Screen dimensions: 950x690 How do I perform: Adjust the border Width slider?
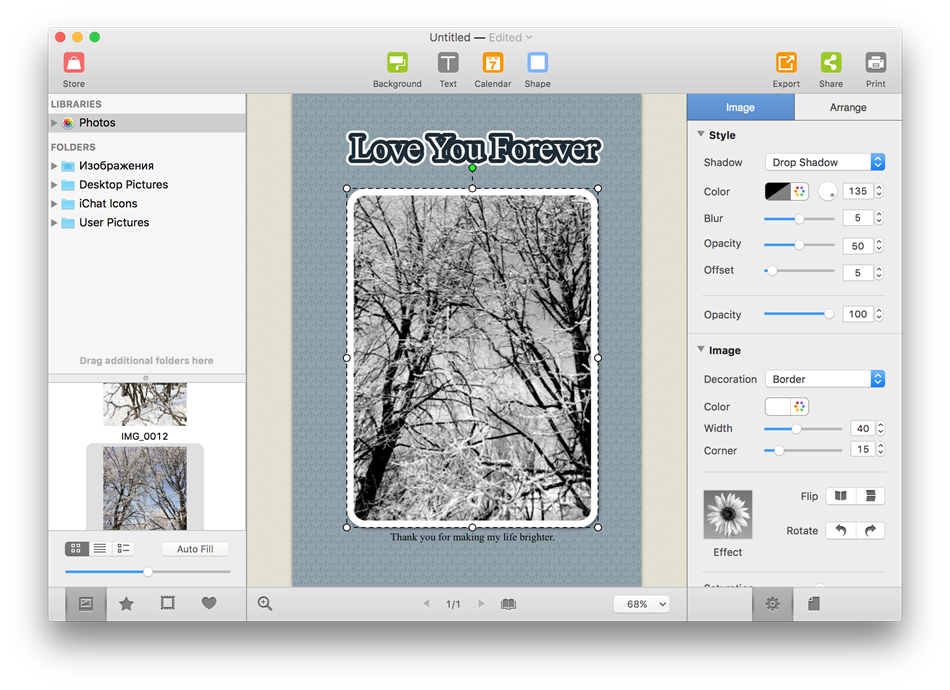[803, 429]
